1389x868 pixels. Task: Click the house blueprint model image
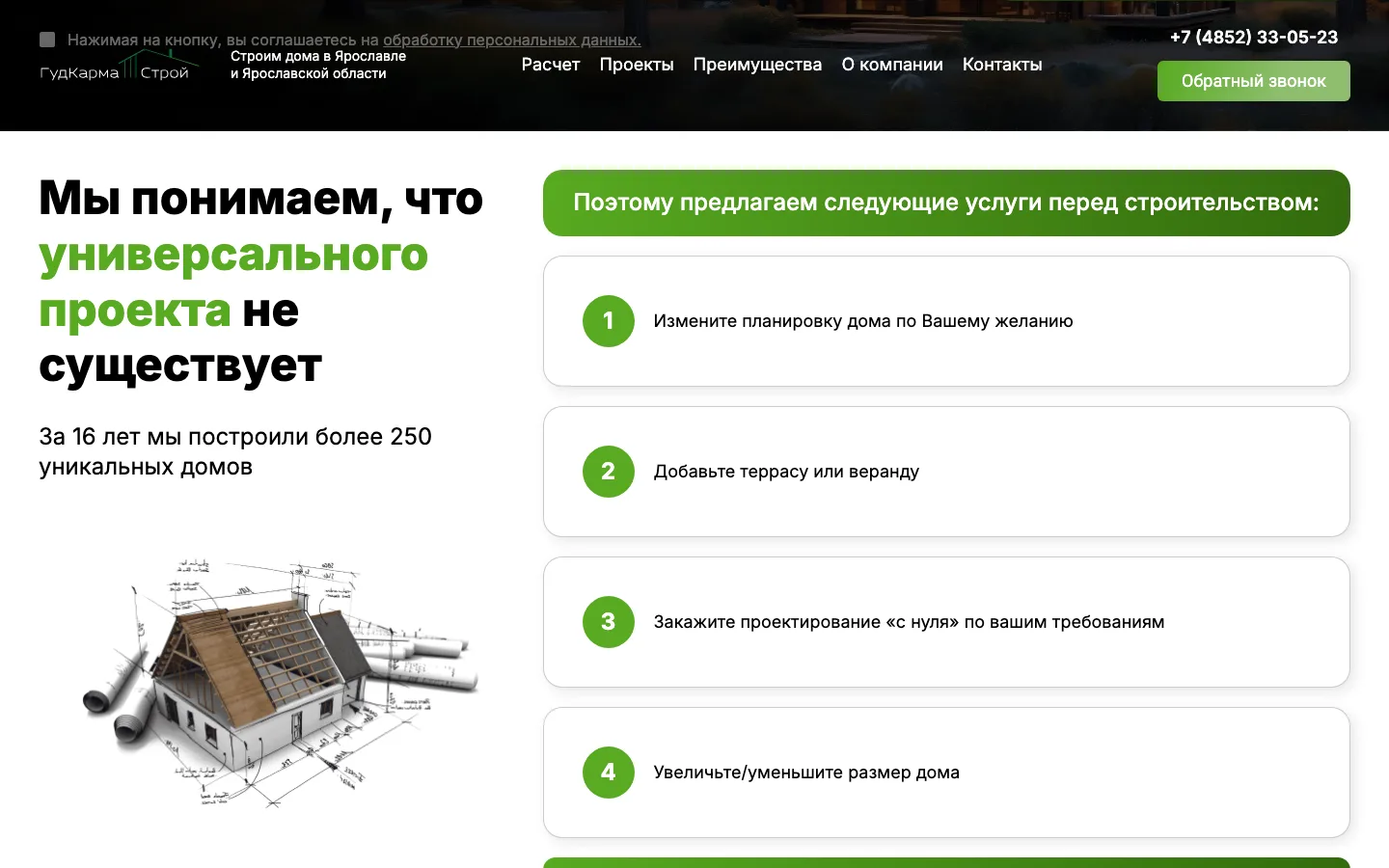click(280, 682)
